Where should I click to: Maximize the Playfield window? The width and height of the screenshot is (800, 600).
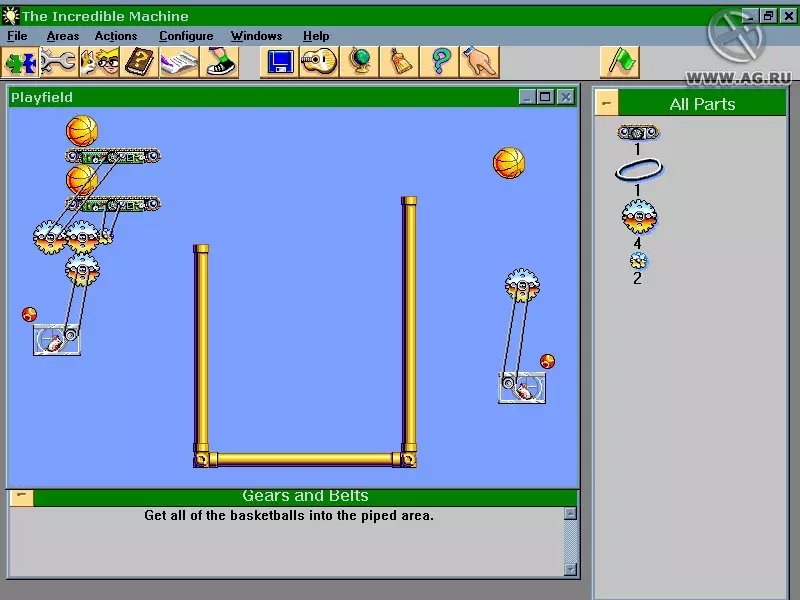(x=545, y=97)
